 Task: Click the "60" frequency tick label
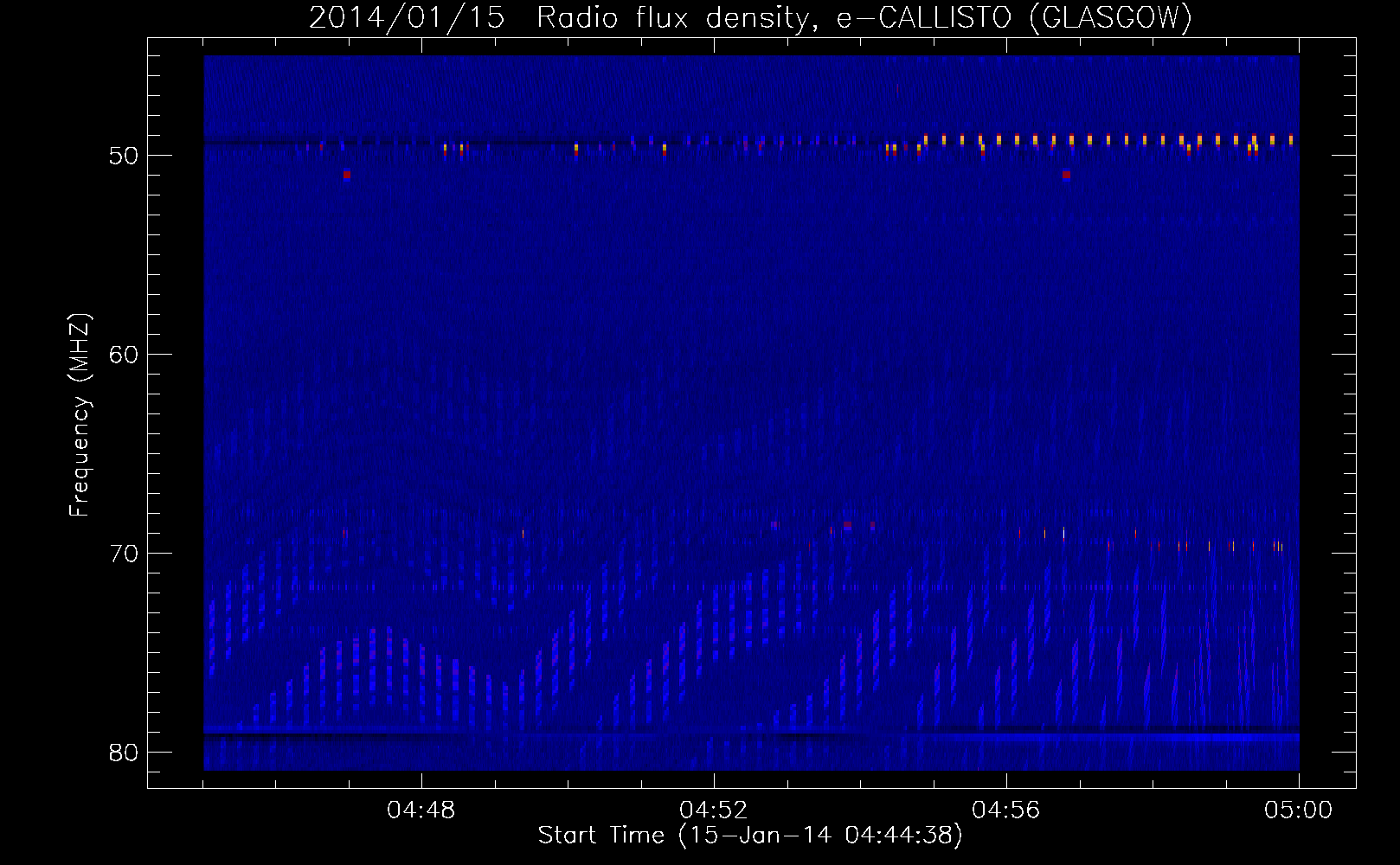[124, 355]
